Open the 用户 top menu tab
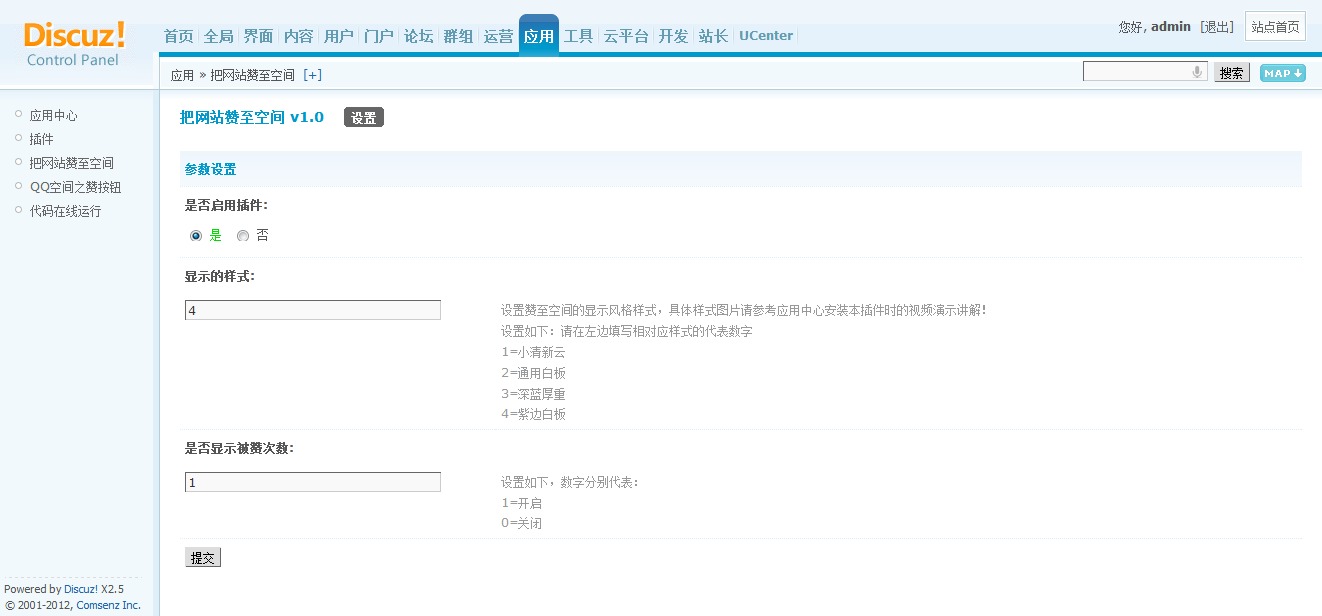Viewport: 1322px width, 616px height. point(339,36)
